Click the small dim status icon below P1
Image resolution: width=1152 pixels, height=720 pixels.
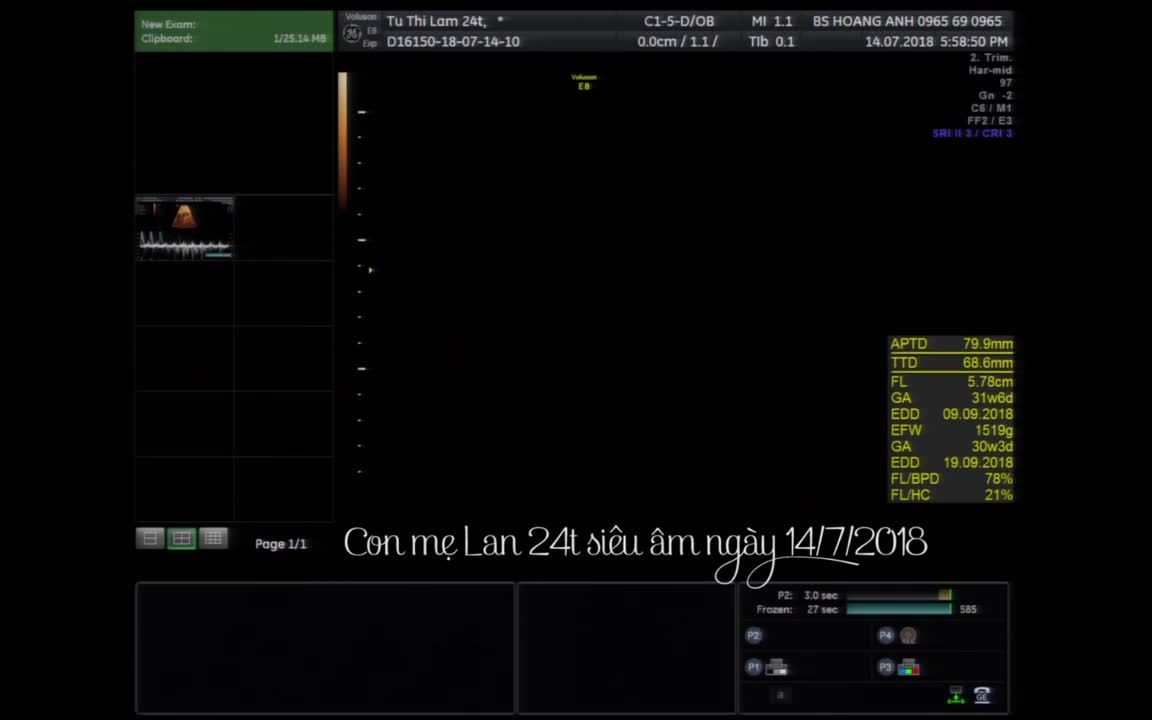click(781, 694)
